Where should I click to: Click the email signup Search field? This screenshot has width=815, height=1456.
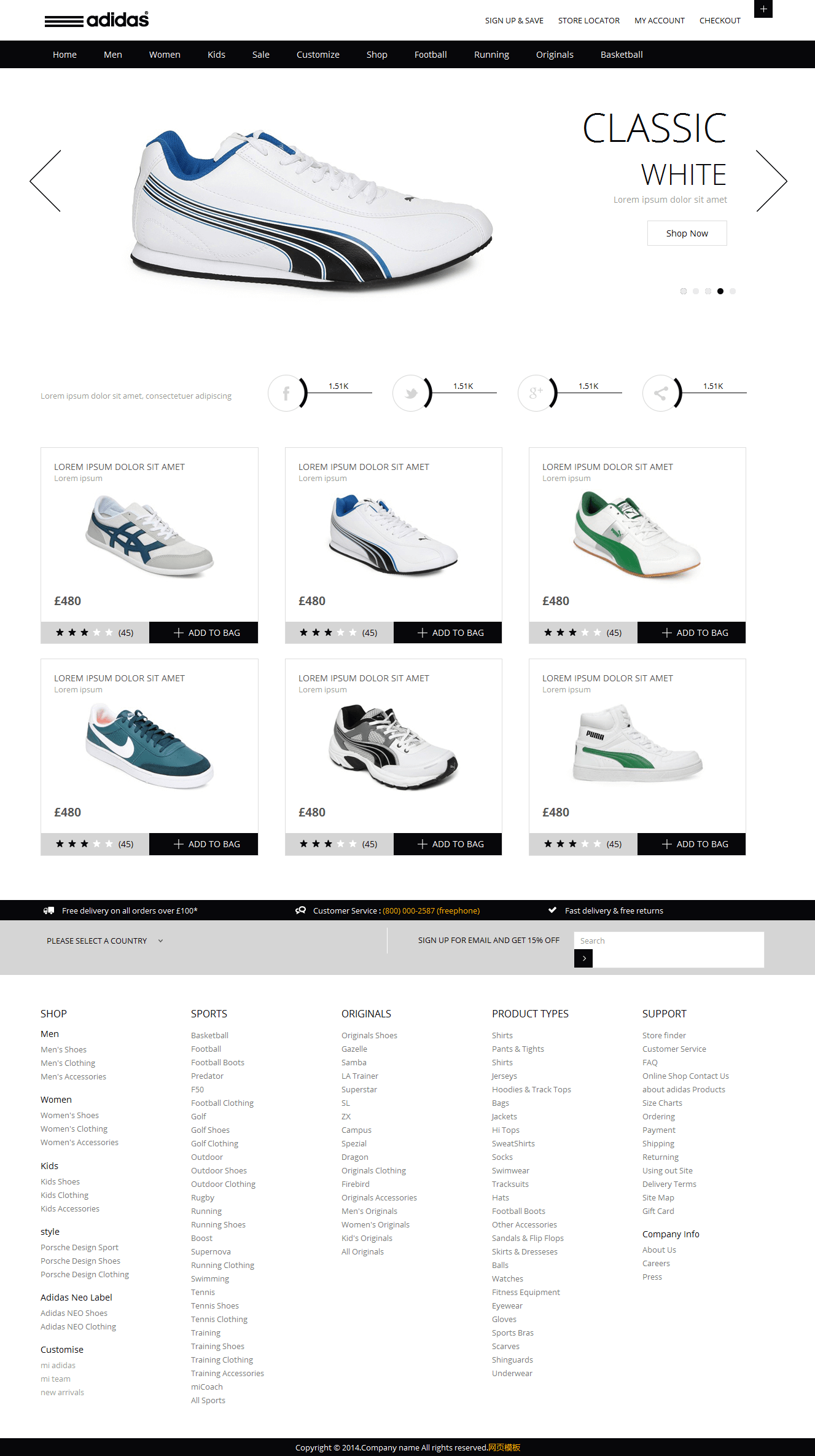click(x=669, y=941)
